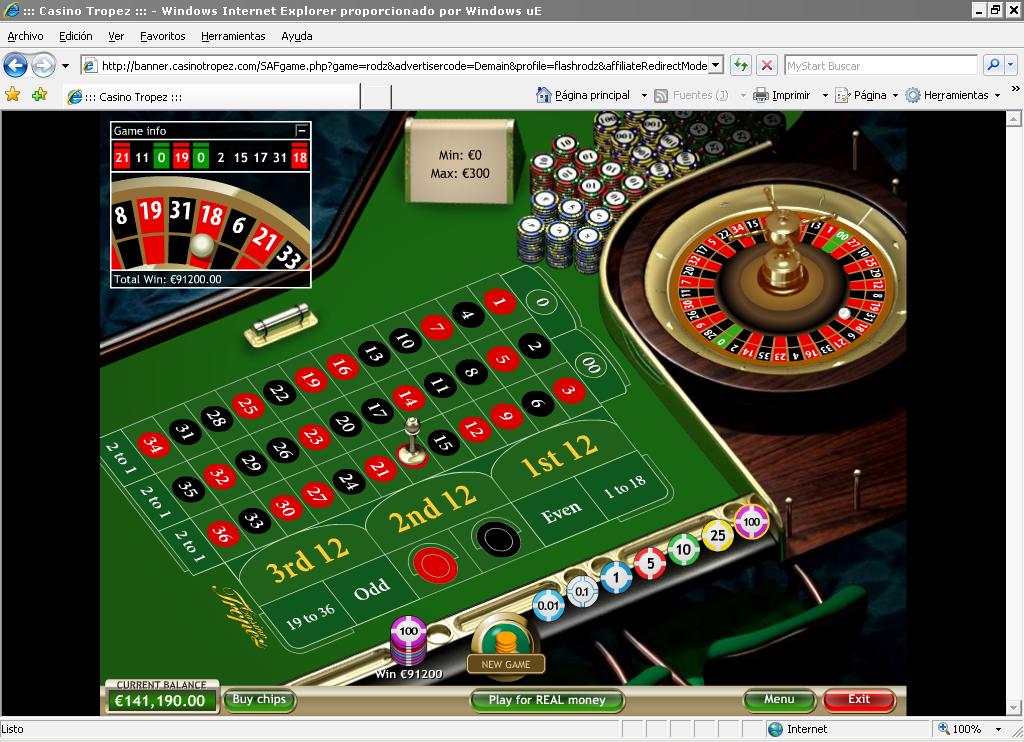
Task: Bet on the red color spot
Action: click(434, 564)
